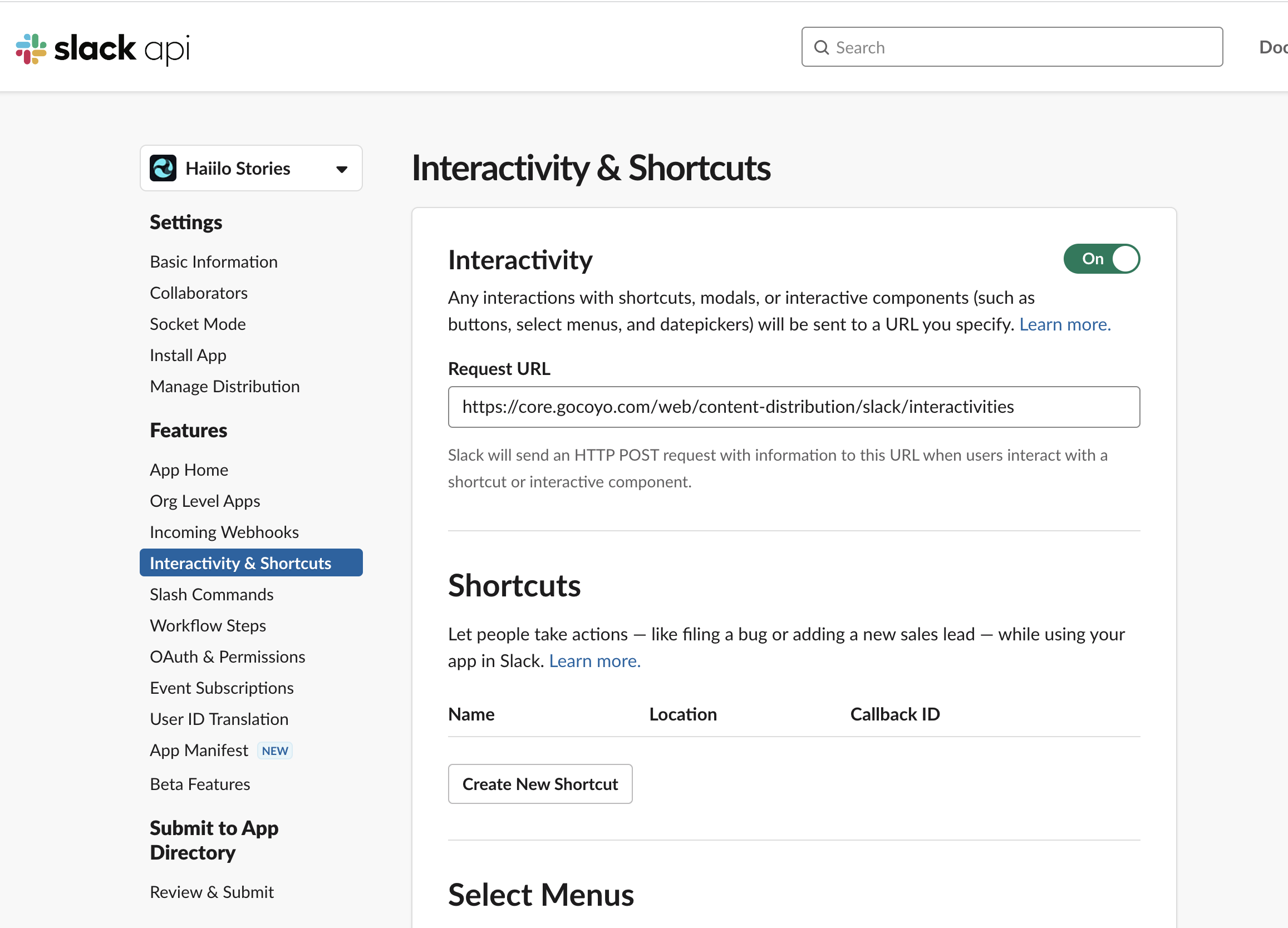Click the Create New Shortcut button
The image size is (1288, 928).
(539, 783)
